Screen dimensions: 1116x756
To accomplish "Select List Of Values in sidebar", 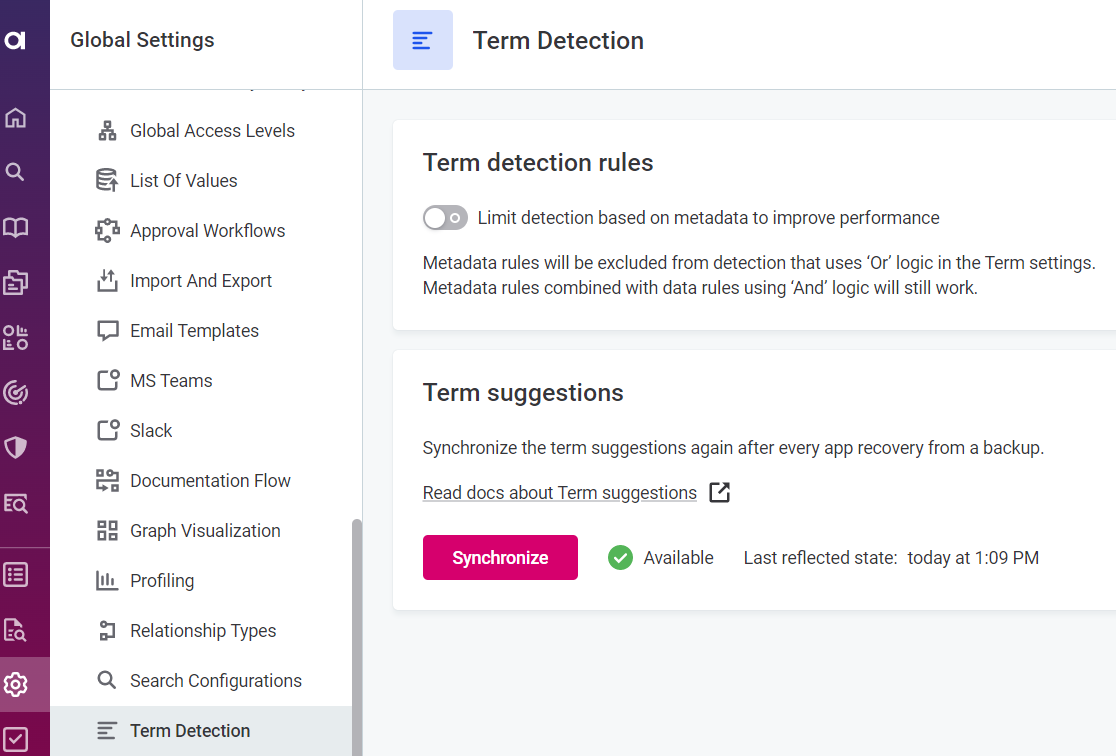I will (x=184, y=181).
